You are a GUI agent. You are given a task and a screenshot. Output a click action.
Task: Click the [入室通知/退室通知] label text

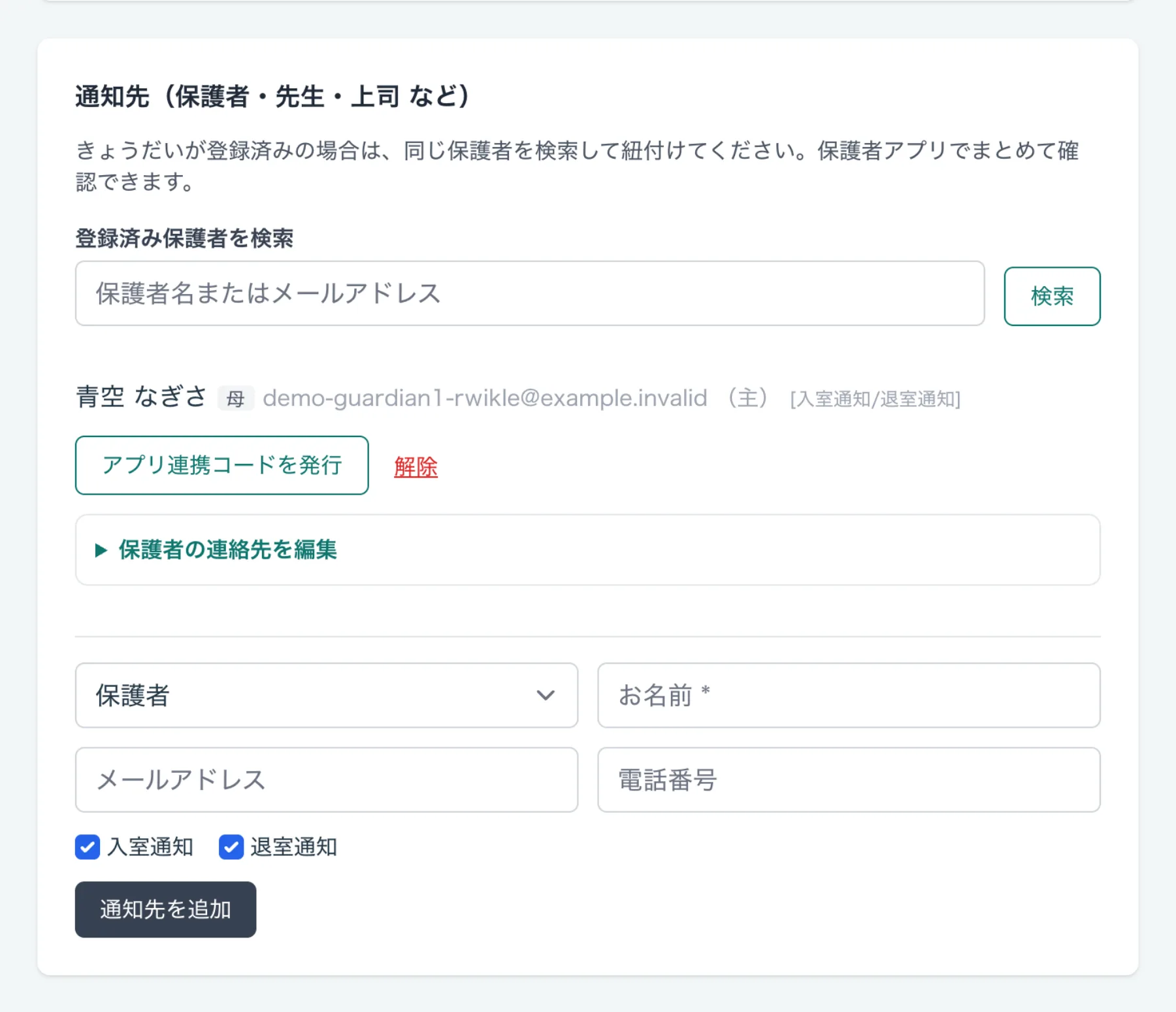pyautogui.click(x=875, y=399)
